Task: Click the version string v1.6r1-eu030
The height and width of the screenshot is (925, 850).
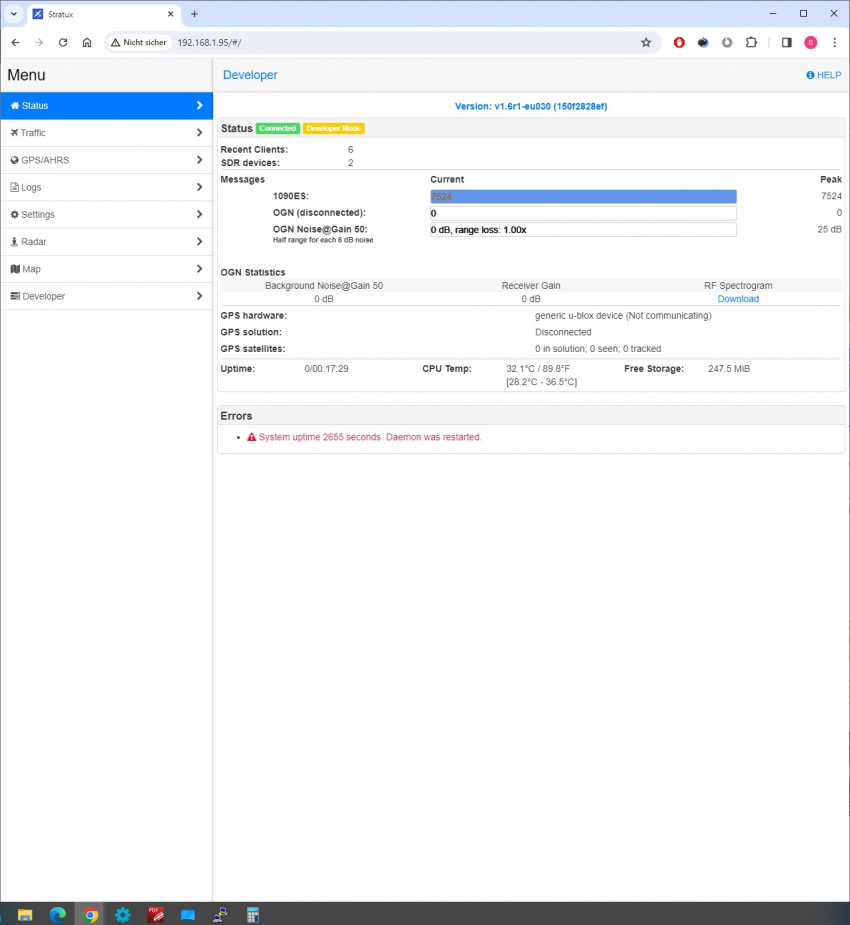Action: 531,106
